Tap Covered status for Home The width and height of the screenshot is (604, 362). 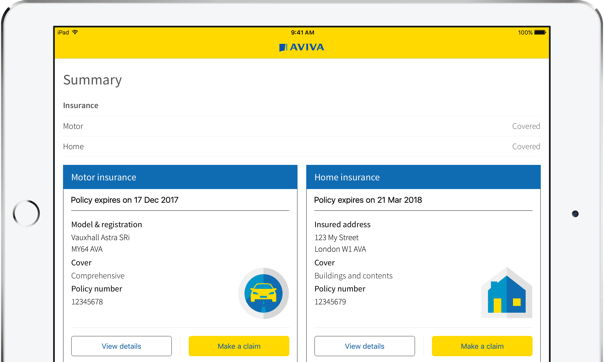(526, 146)
